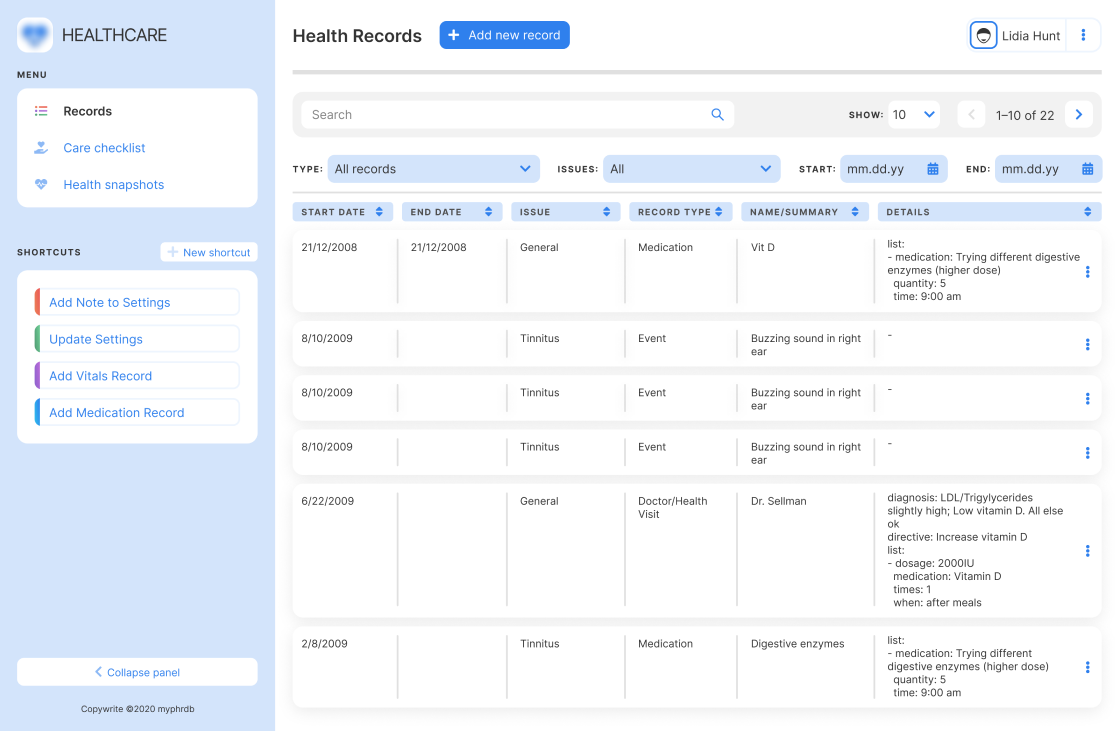Open the three-dot menu beside Lidia Hunt
The height and width of the screenshot is (731, 1119).
pos(1084,35)
